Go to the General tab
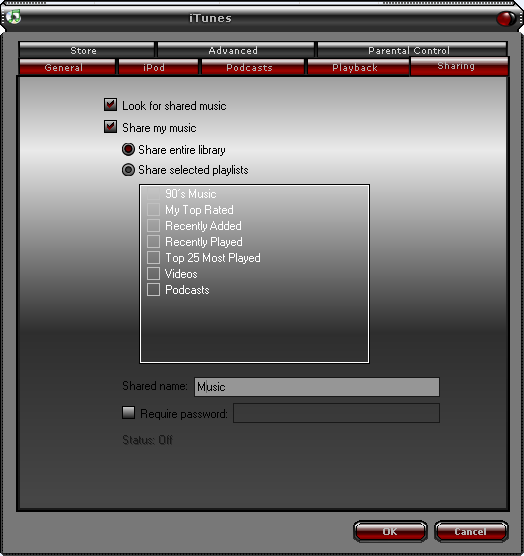 coord(67,67)
